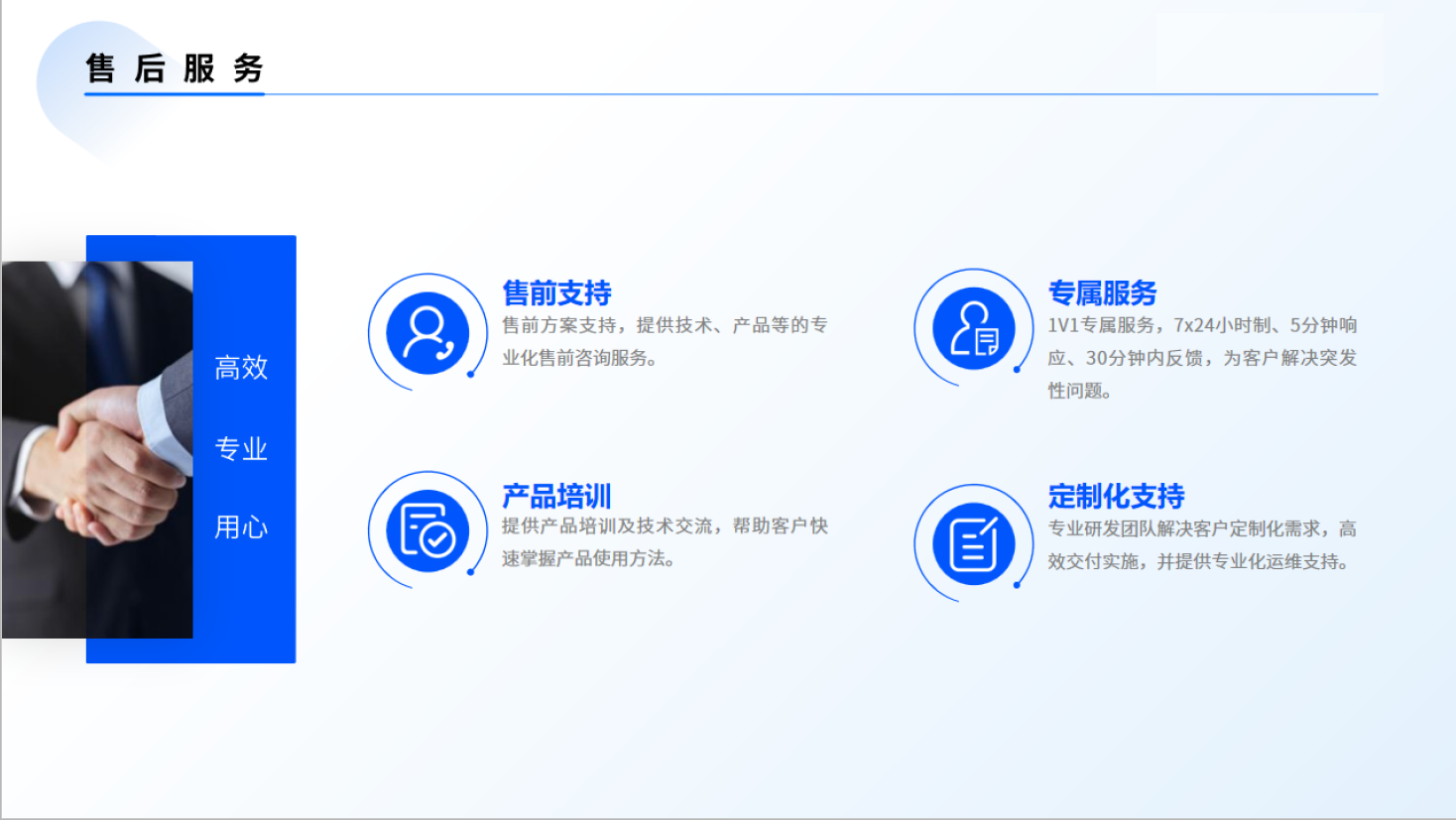Click the 专属服务 heading text
Image resolution: width=1456 pixels, height=820 pixels.
point(1102,293)
